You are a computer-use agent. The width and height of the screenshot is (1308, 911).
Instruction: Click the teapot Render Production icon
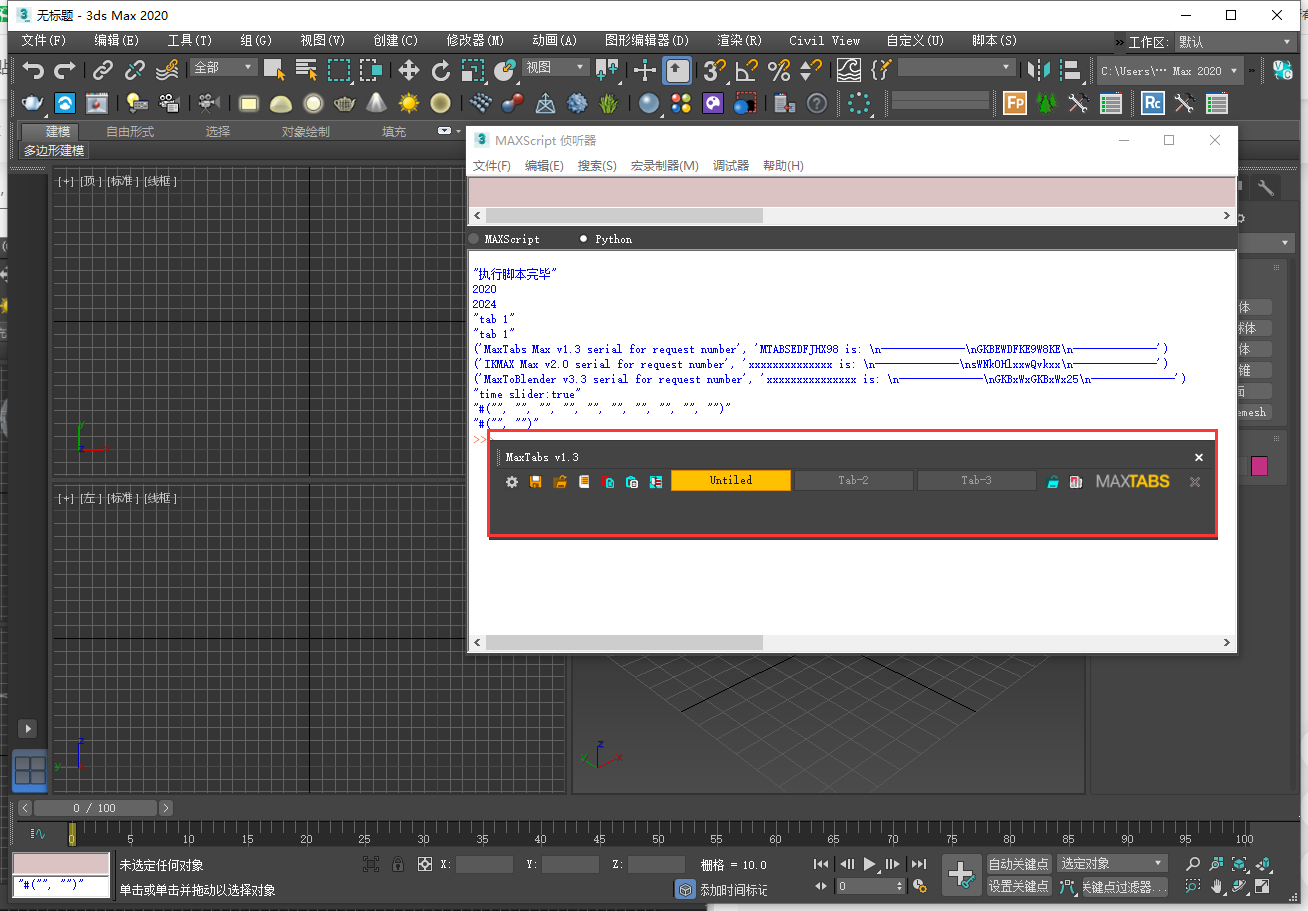33,103
